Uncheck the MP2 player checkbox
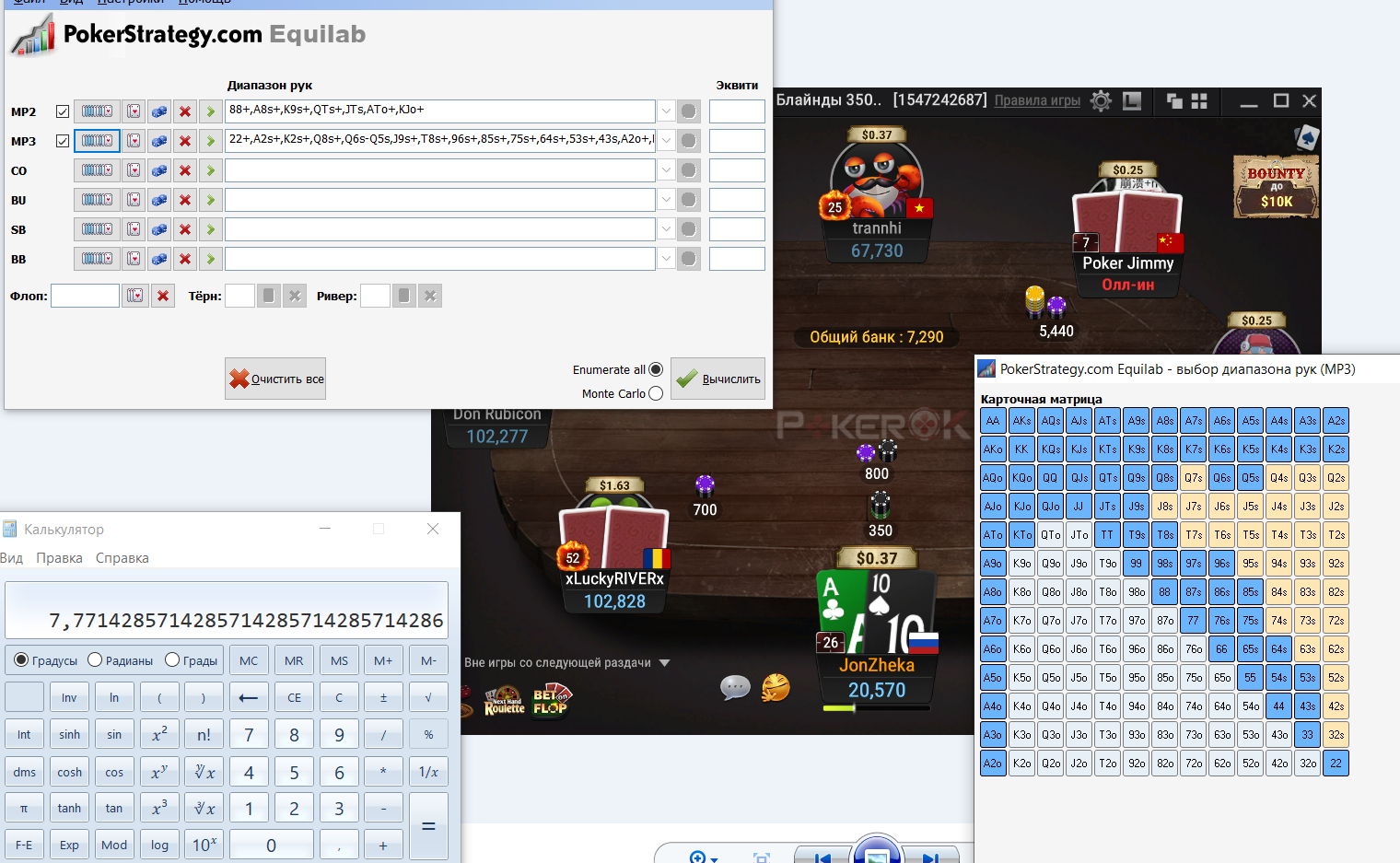 (63, 111)
